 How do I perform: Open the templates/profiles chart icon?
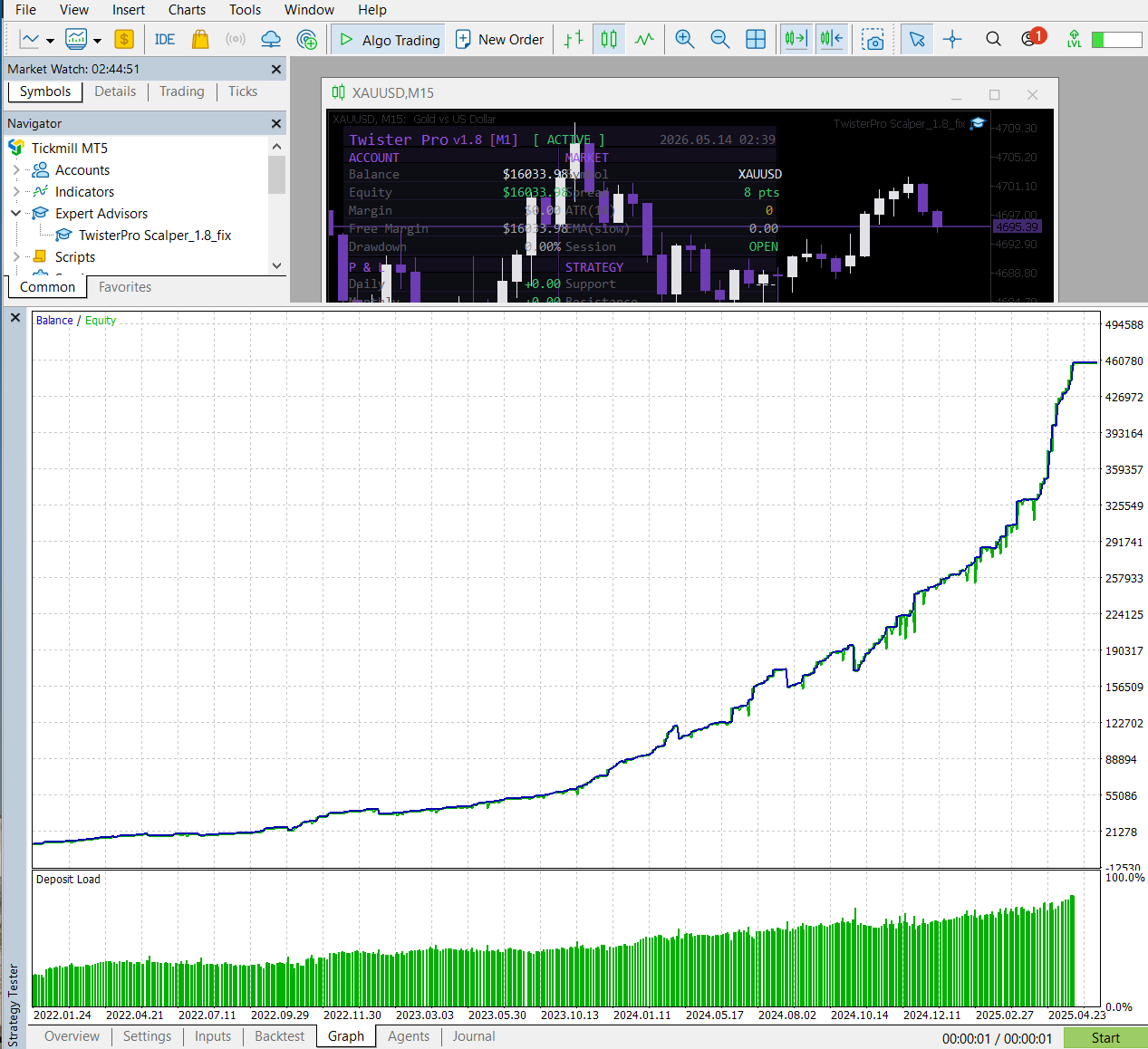(76, 39)
